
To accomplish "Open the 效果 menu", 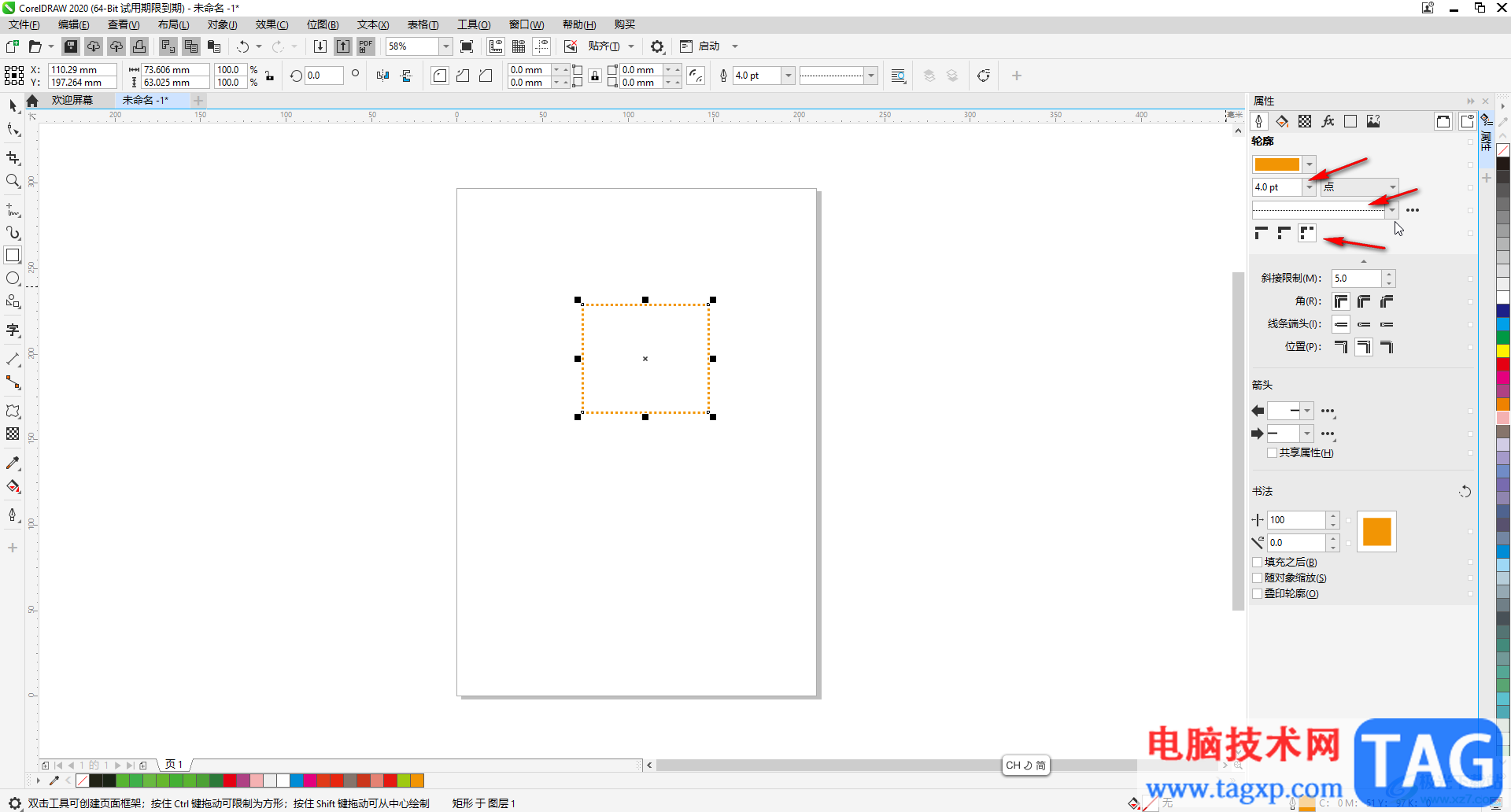I will (272, 24).
